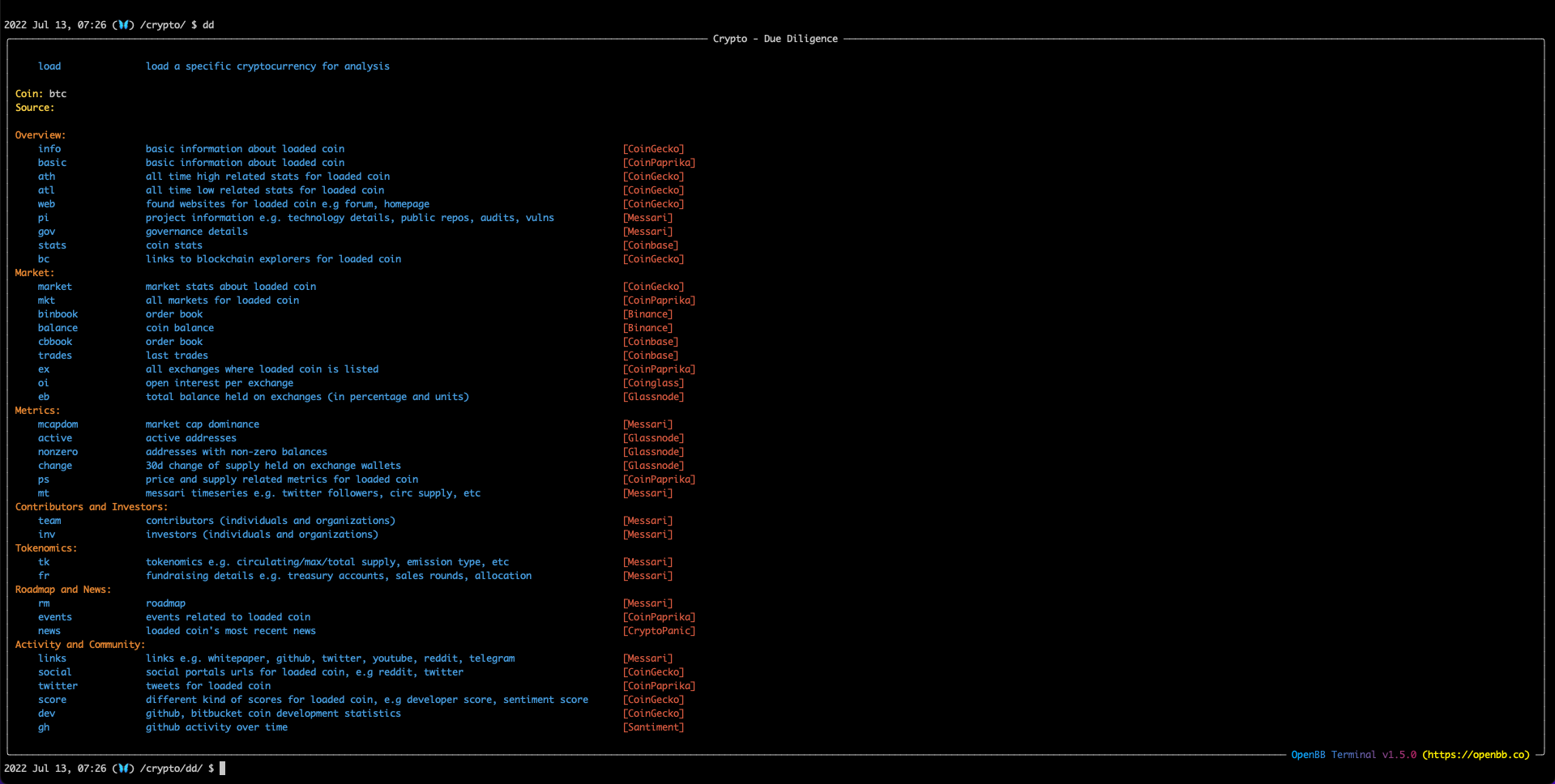Select the 'eb' command name
Image resolution: width=1555 pixels, height=784 pixels.
44,397
